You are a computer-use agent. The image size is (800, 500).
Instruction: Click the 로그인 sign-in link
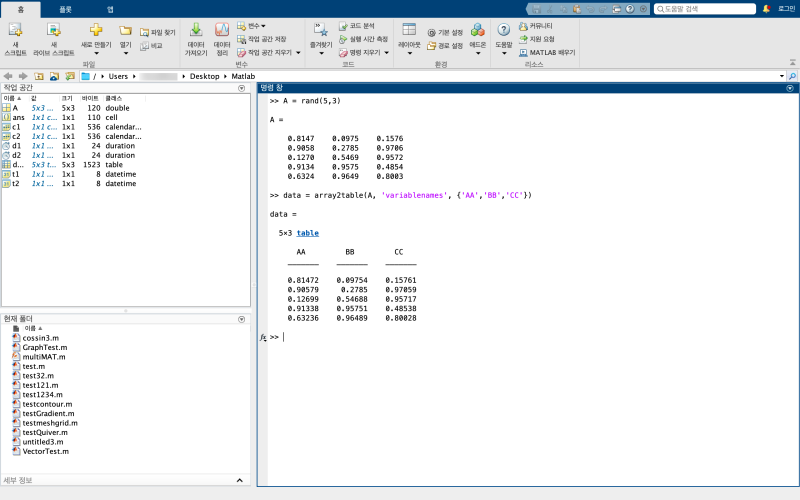click(786, 9)
